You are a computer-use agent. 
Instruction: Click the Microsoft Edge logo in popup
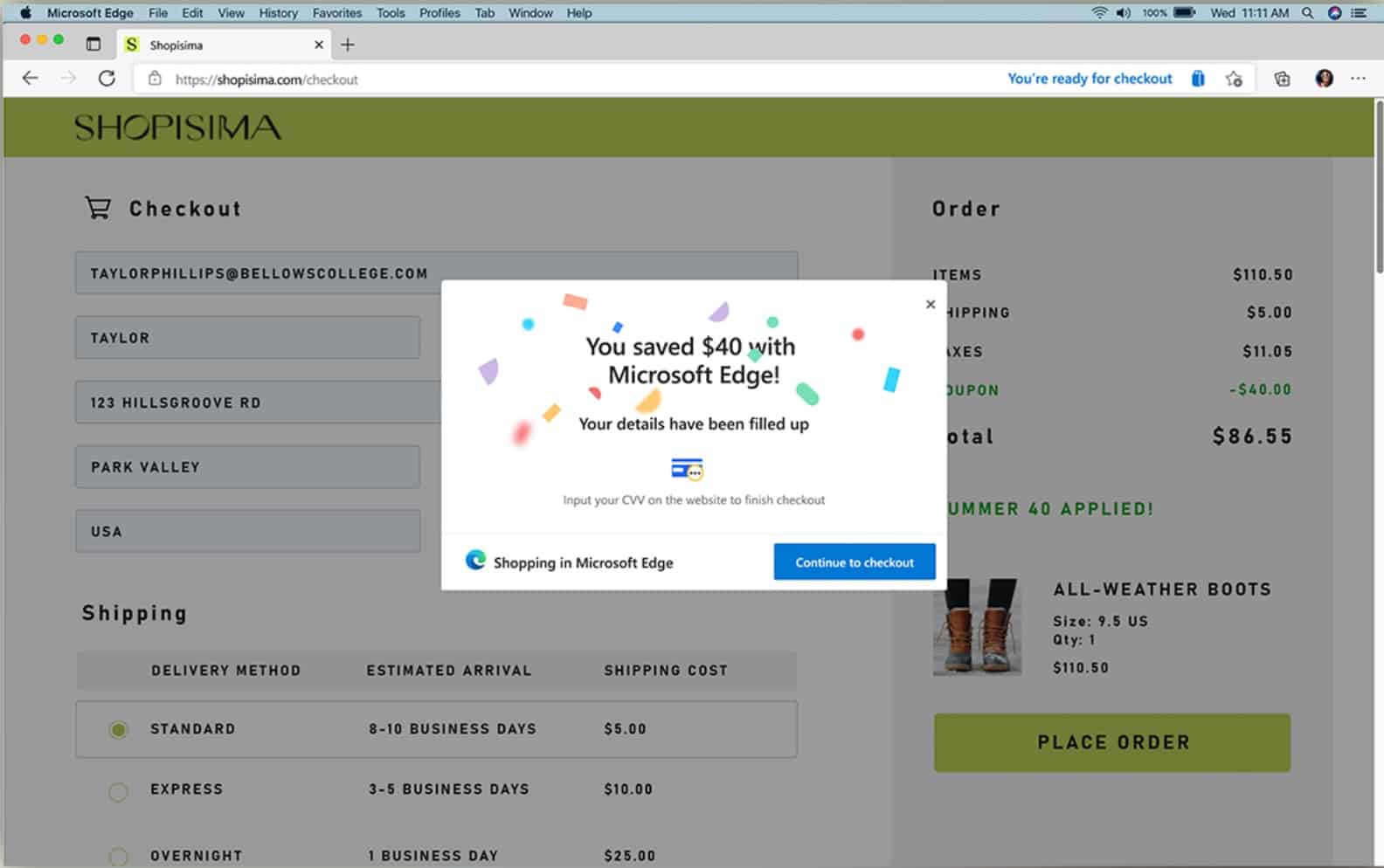pyautogui.click(x=475, y=560)
